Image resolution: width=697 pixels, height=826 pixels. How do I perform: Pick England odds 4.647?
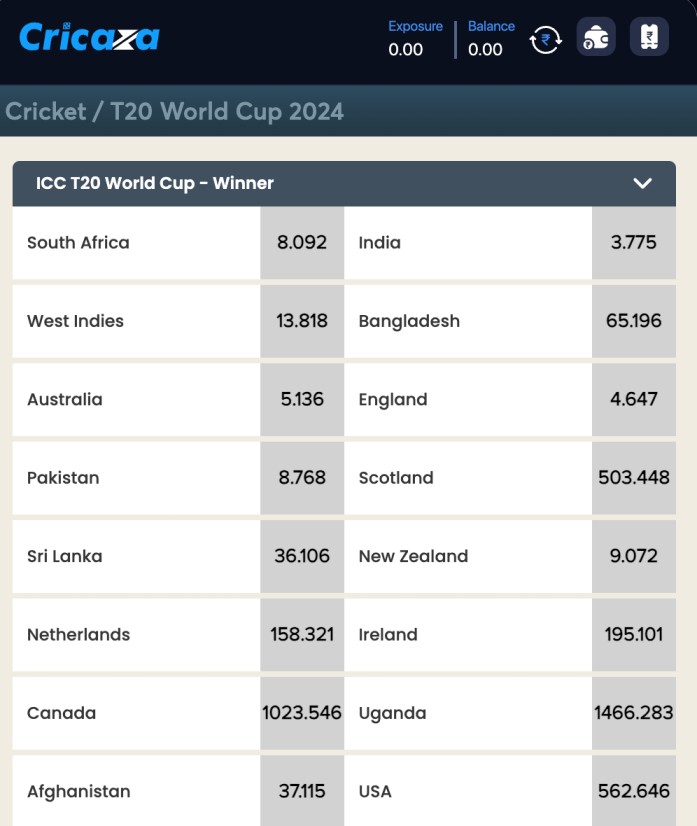coord(634,399)
